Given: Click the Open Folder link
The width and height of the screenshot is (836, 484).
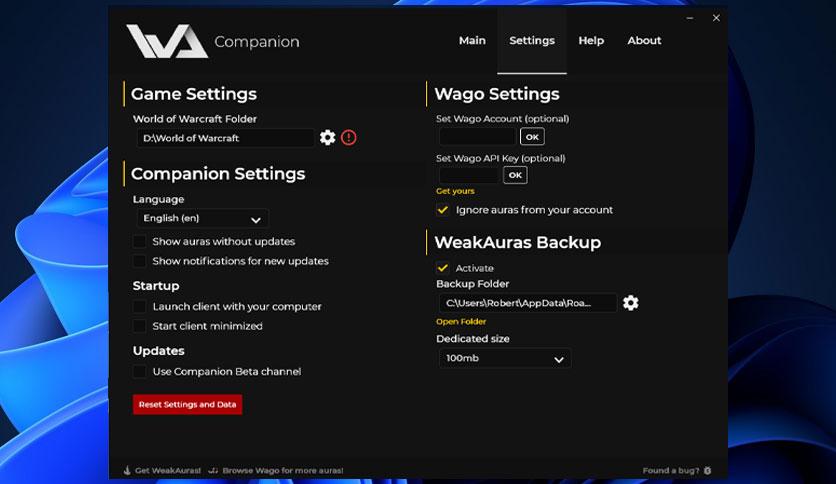Looking at the screenshot, I should point(461,322).
